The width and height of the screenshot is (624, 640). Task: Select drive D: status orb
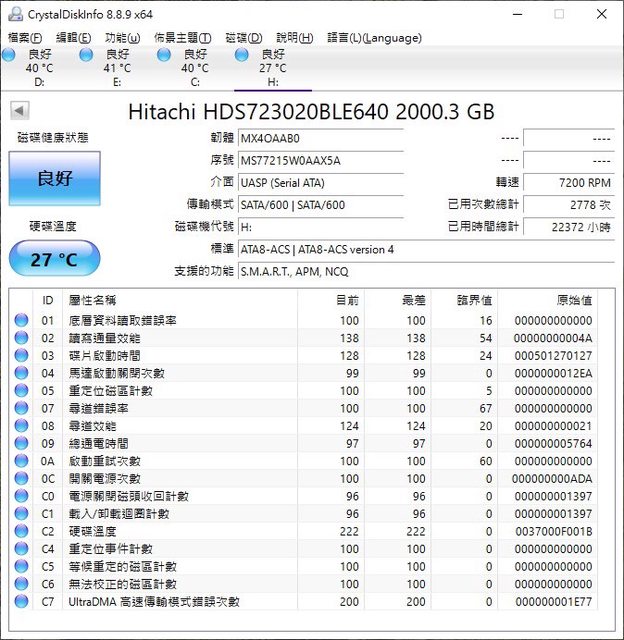(9, 55)
